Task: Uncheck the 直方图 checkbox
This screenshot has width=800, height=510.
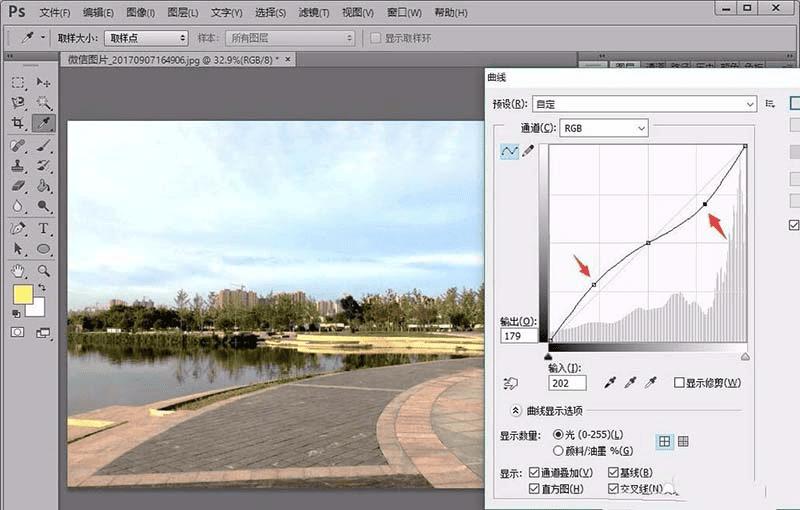Action: coord(534,489)
